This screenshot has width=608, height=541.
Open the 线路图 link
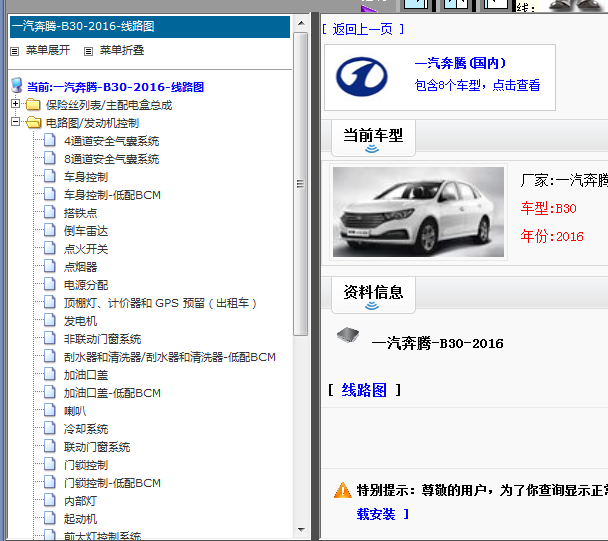pyautogui.click(x=364, y=390)
